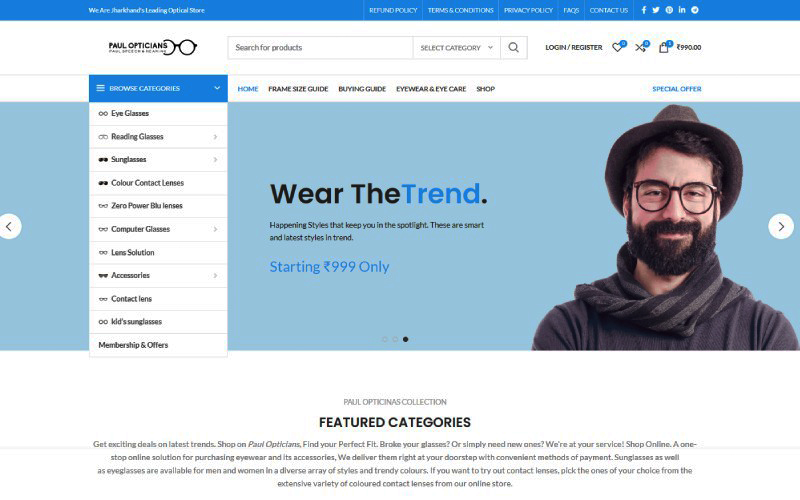Screen dimensions: 800x500
Task: Open the Facebook social icon
Action: [643, 10]
